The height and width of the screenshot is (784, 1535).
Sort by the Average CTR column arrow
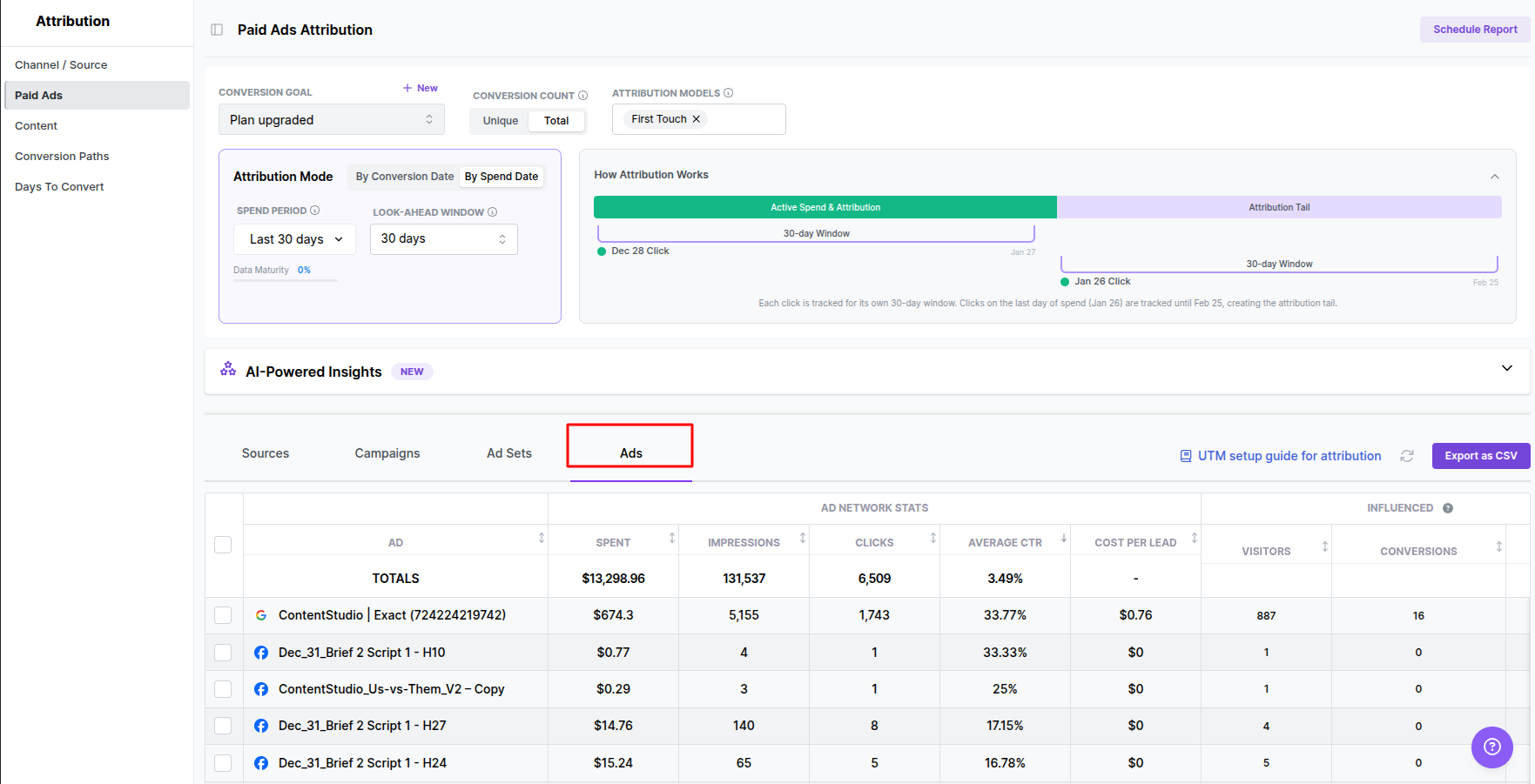point(1063,539)
